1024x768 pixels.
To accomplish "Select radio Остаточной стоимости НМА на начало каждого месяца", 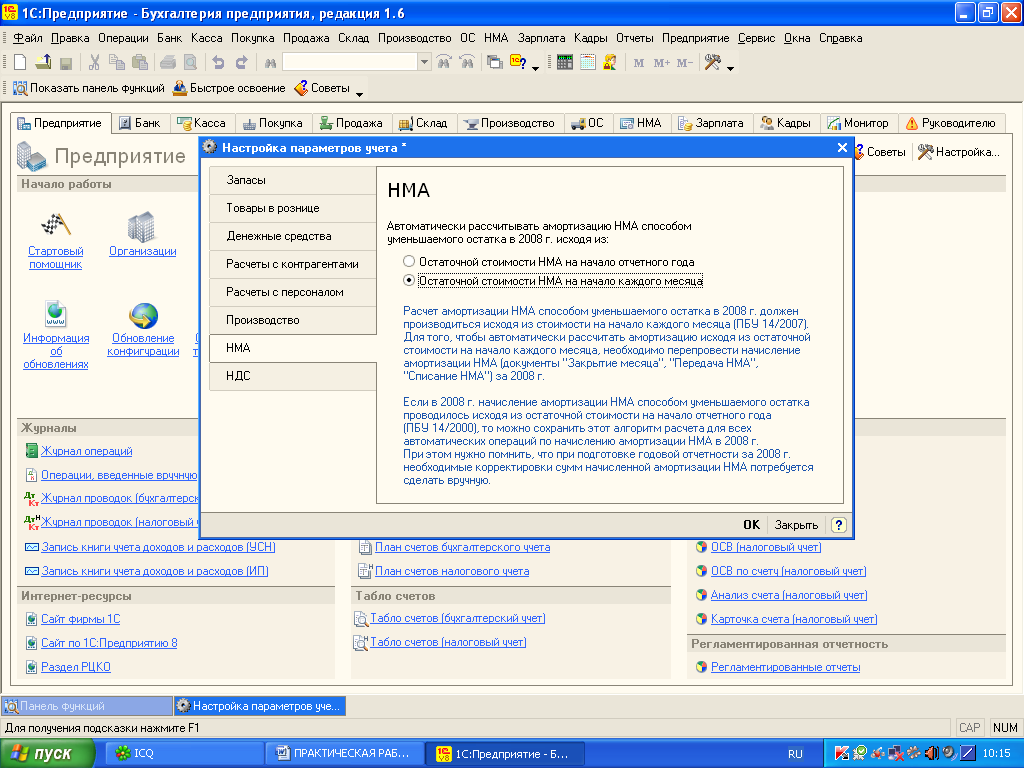I will point(409,280).
